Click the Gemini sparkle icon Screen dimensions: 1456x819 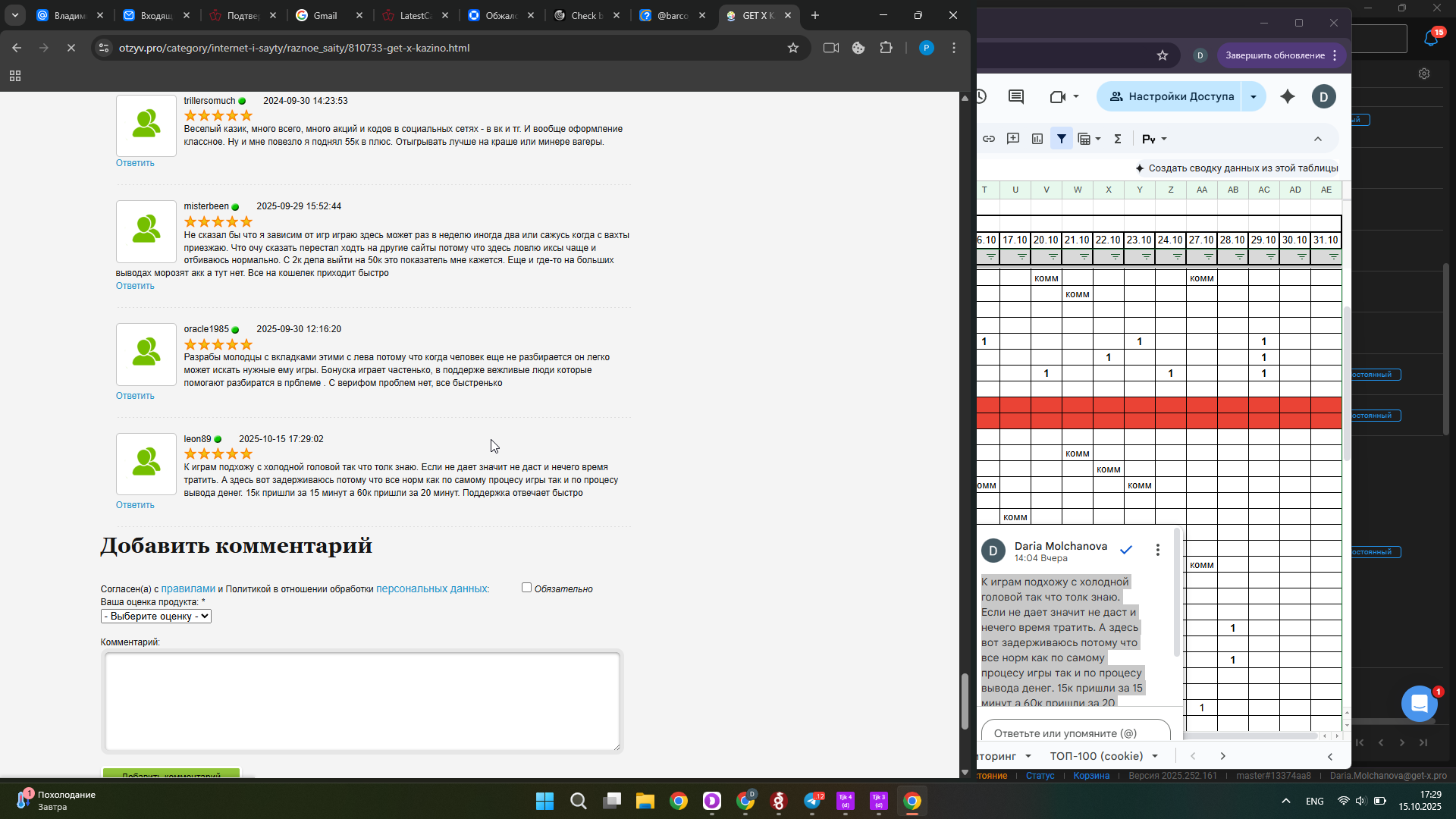pos(1288,96)
